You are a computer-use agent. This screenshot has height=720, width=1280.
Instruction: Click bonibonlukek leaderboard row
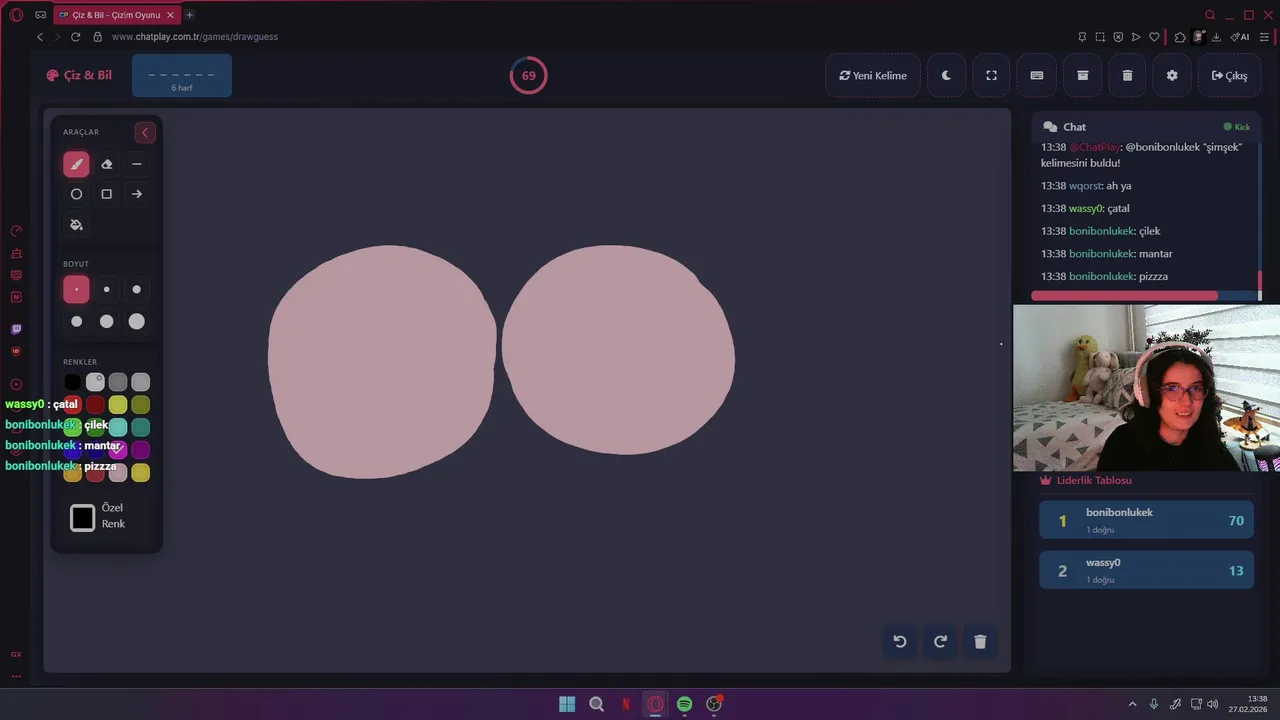[x=1146, y=520]
